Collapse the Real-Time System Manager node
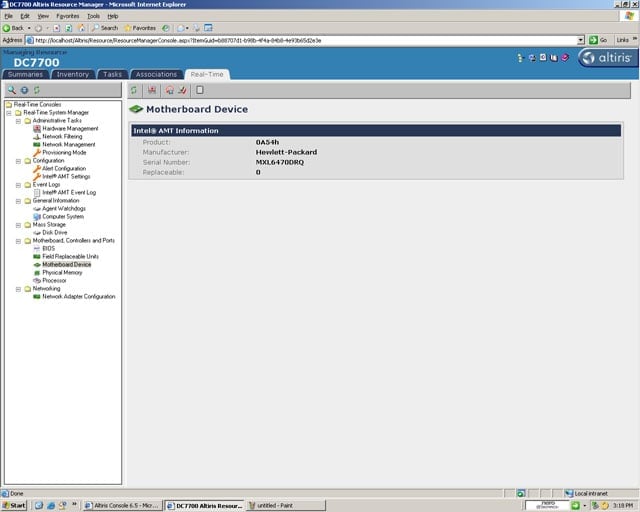This screenshot has width=640, height=512. pyautogui.click(x=9, y=113)
